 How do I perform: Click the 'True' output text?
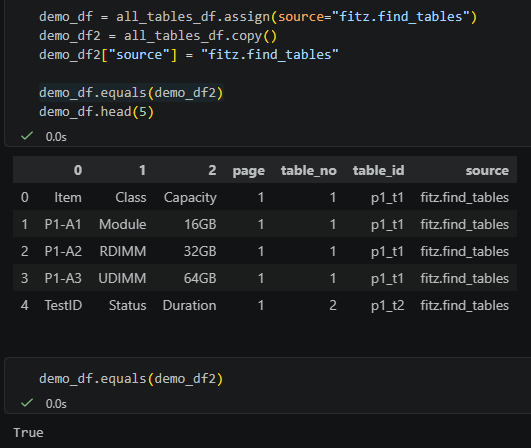click(x=28, y=432)
